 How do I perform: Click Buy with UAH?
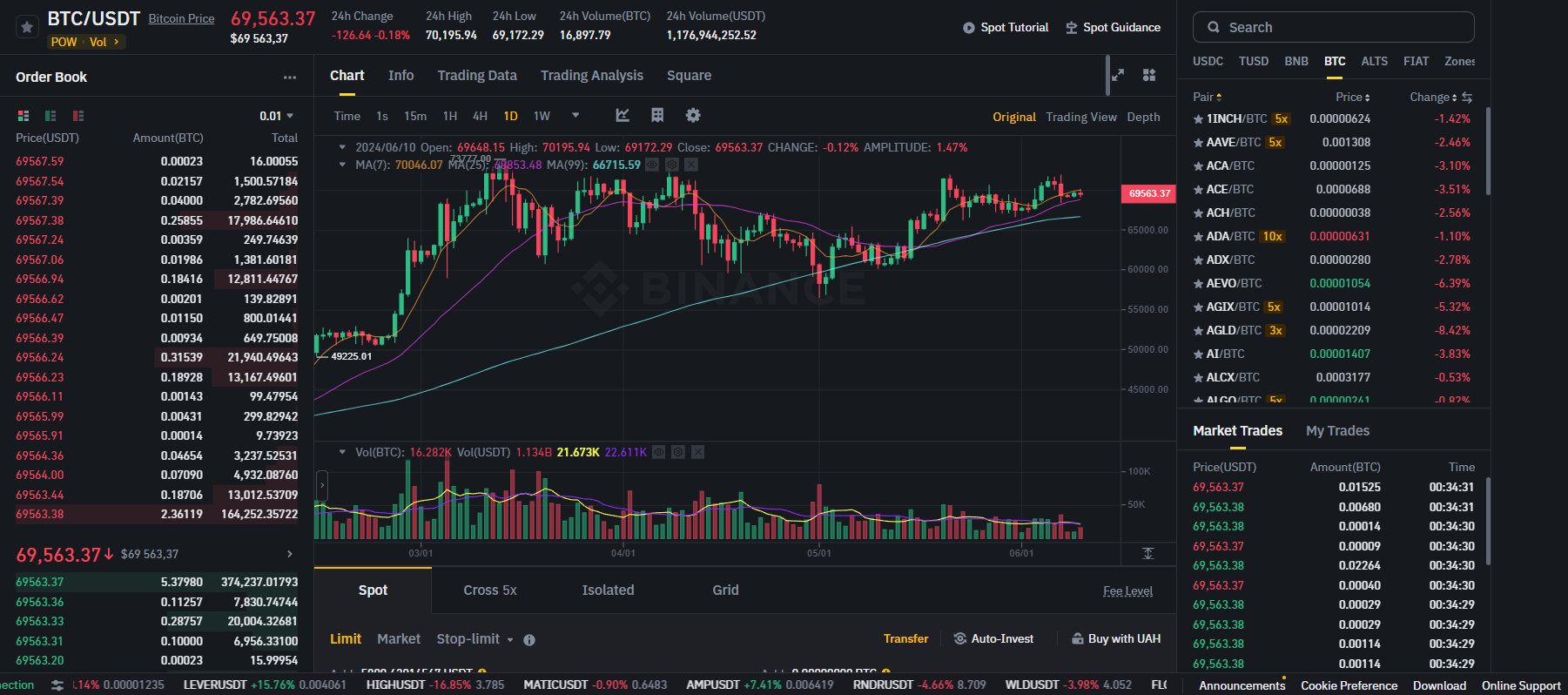coord(1116,638)
